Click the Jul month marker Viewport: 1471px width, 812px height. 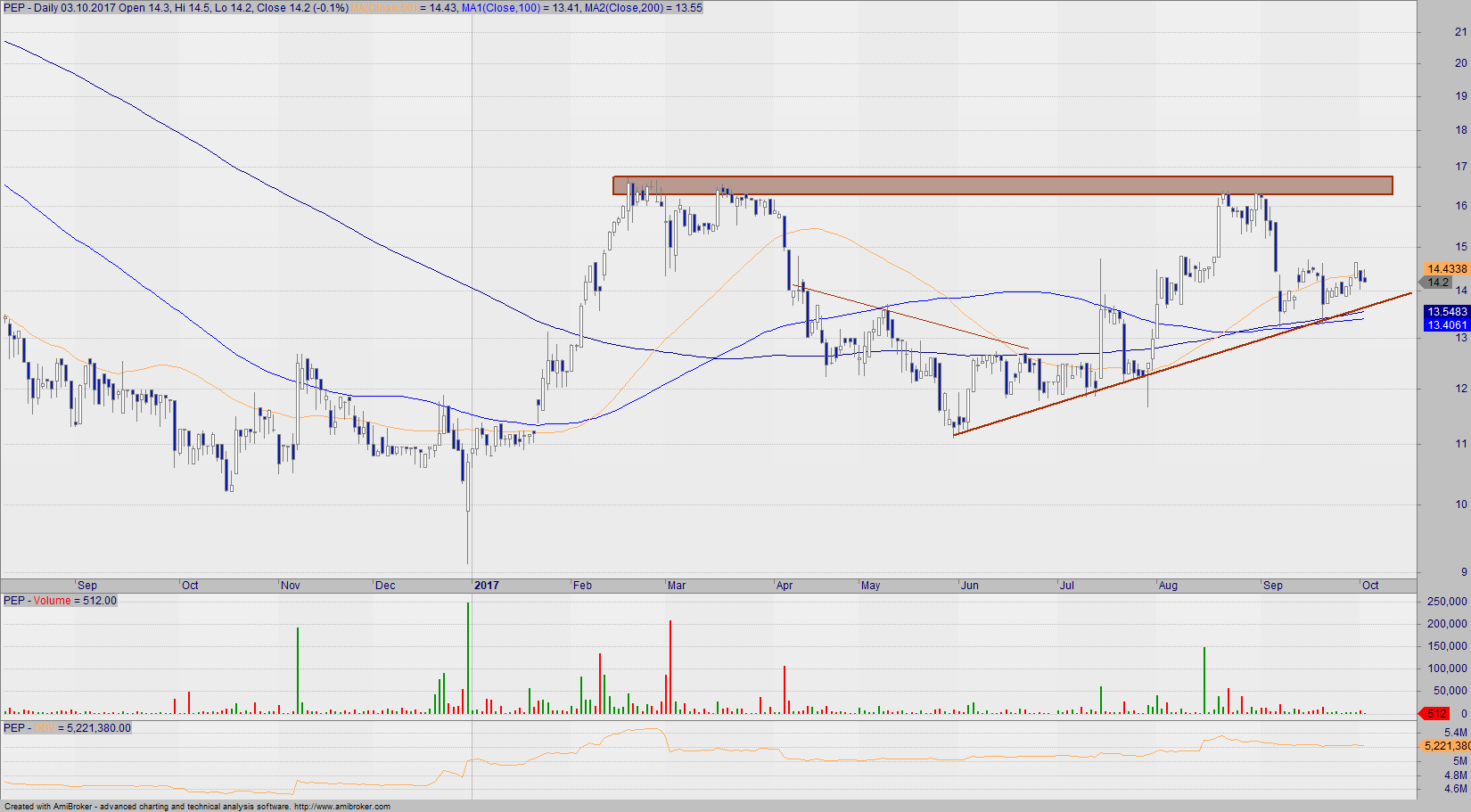click(1067, 586)
